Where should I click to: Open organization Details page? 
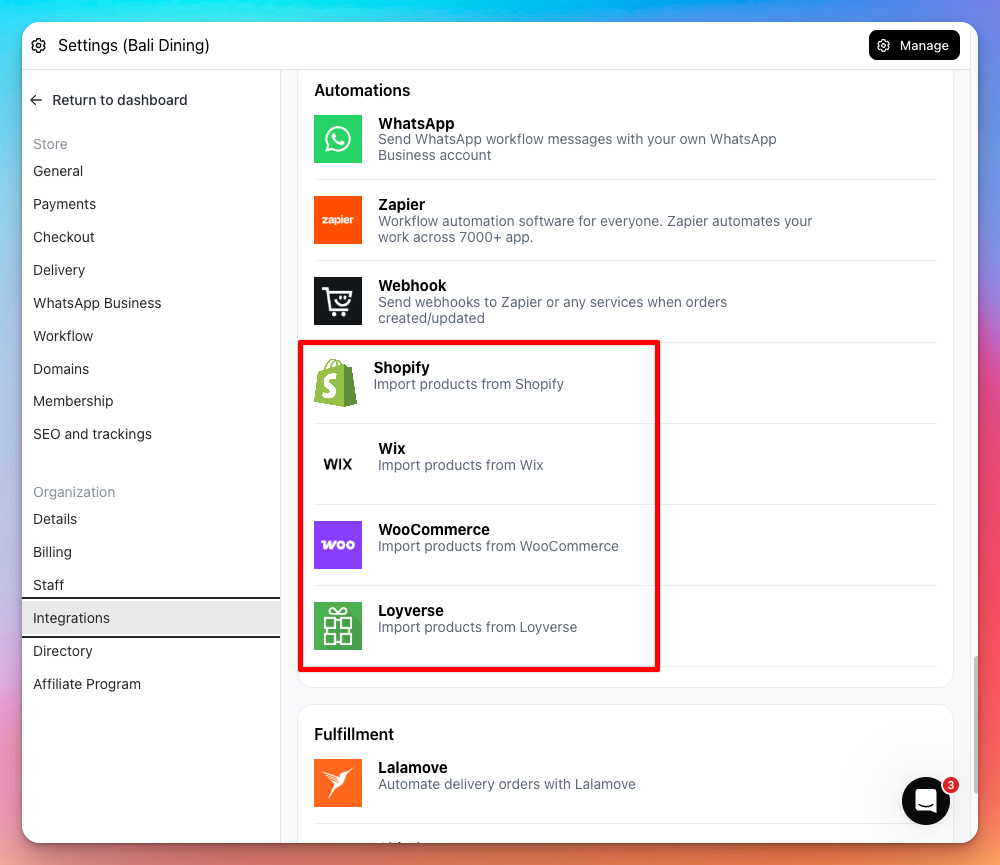point(55,519)
